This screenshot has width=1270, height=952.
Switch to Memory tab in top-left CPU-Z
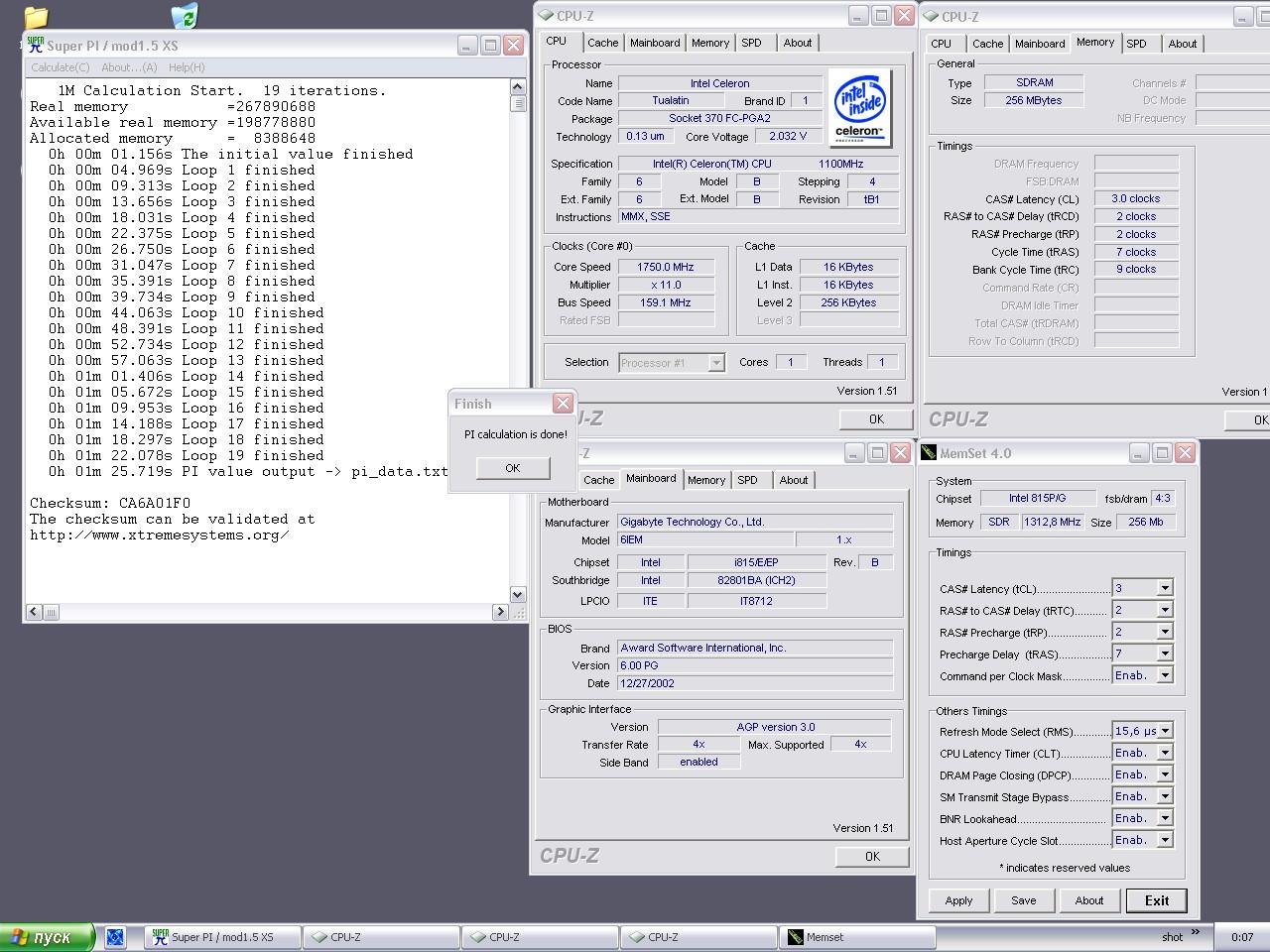[710, 43]
